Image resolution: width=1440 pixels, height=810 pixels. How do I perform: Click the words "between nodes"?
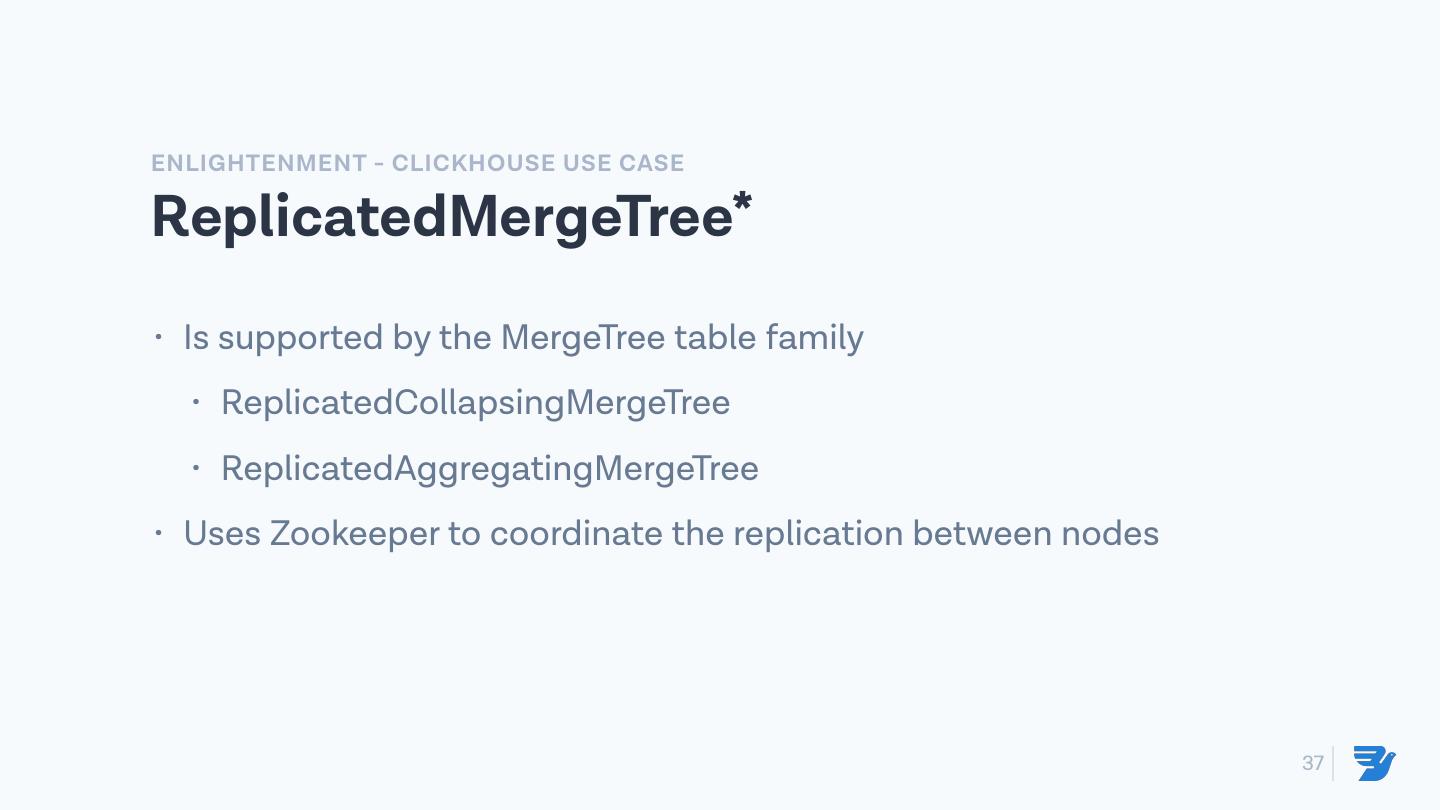click(x=1035, y=533)
